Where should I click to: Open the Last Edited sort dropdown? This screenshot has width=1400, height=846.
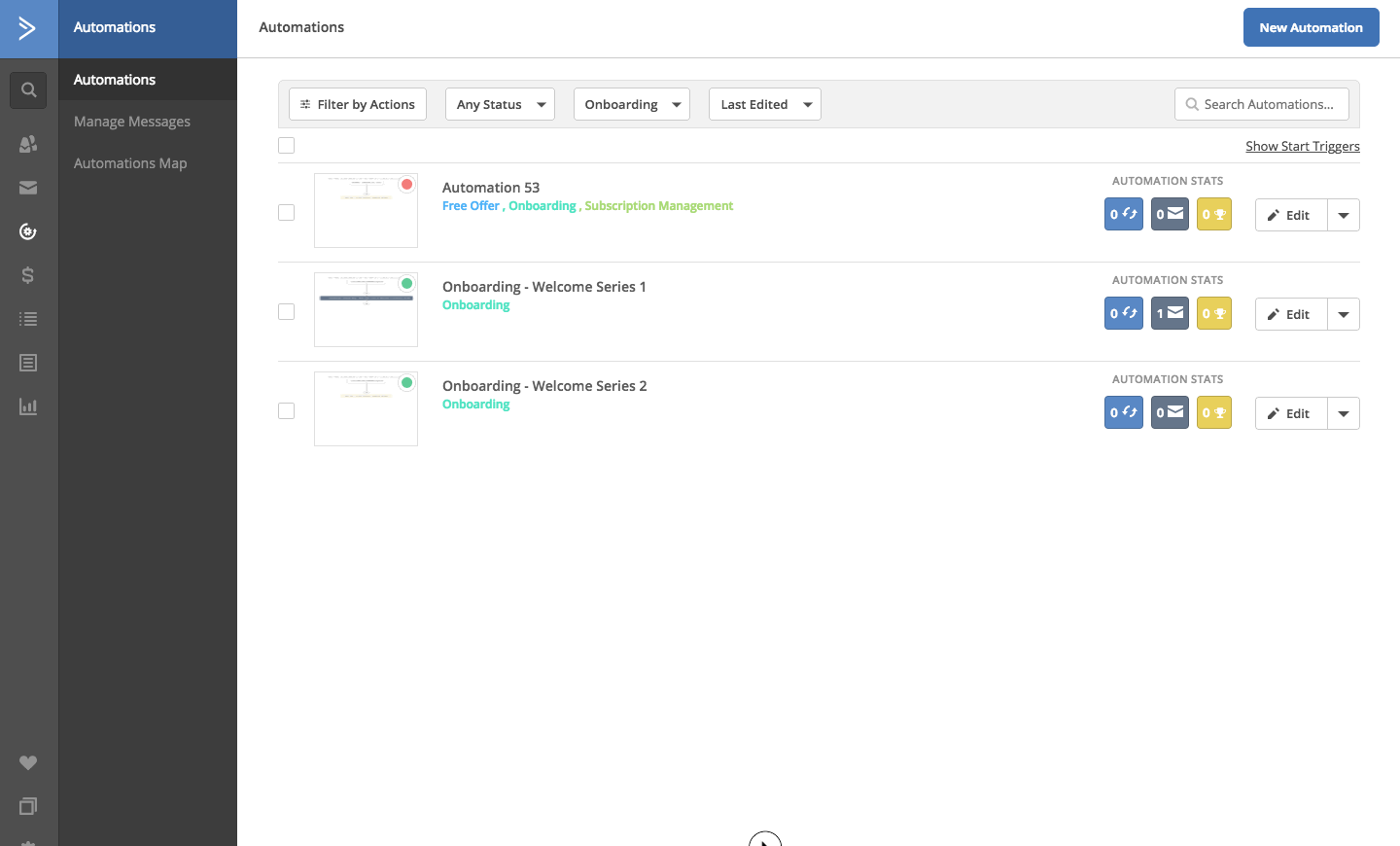(765, 104)
